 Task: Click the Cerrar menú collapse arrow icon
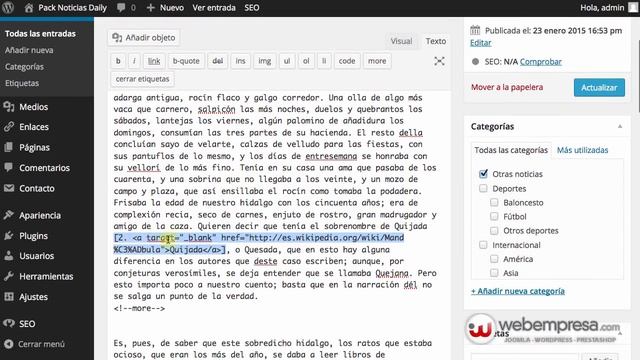point(9,344)
